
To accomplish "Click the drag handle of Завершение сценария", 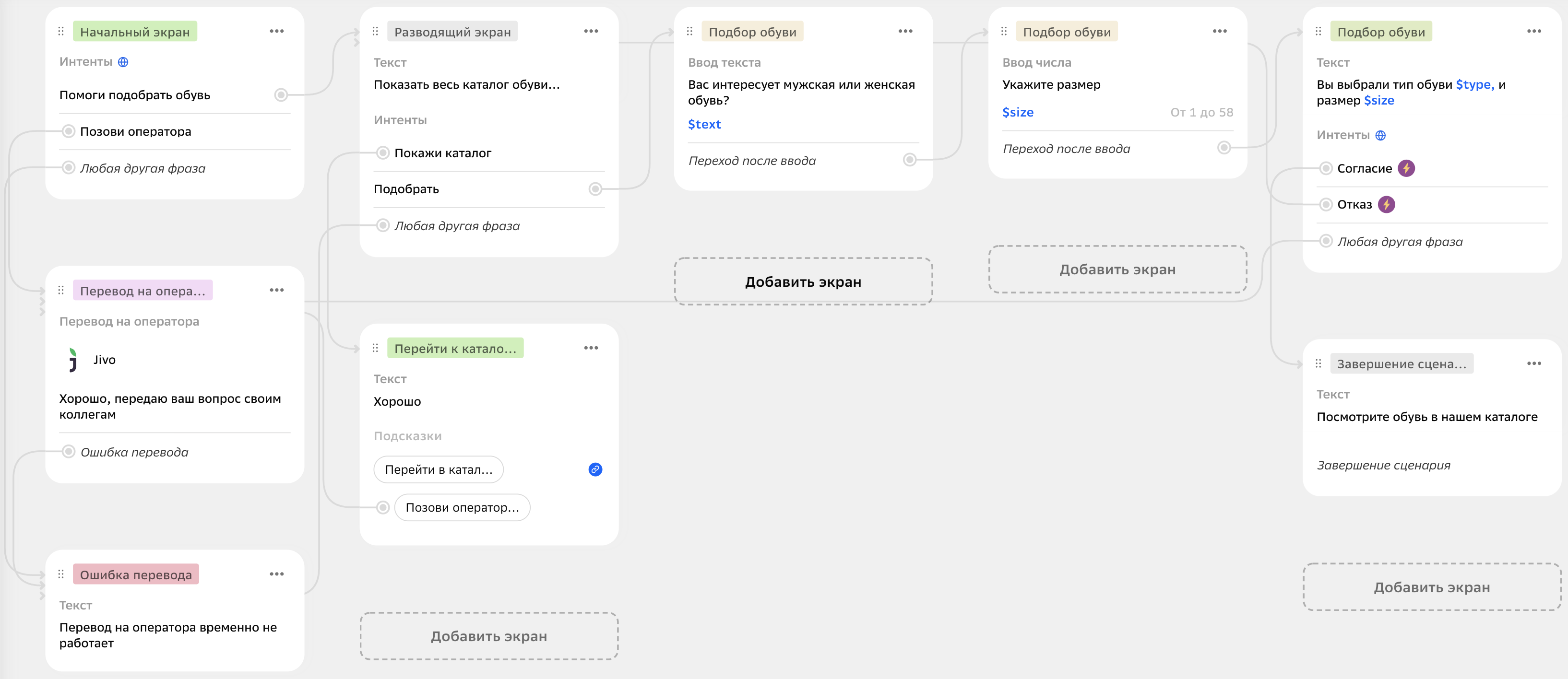I will (x=1318, y=364).
